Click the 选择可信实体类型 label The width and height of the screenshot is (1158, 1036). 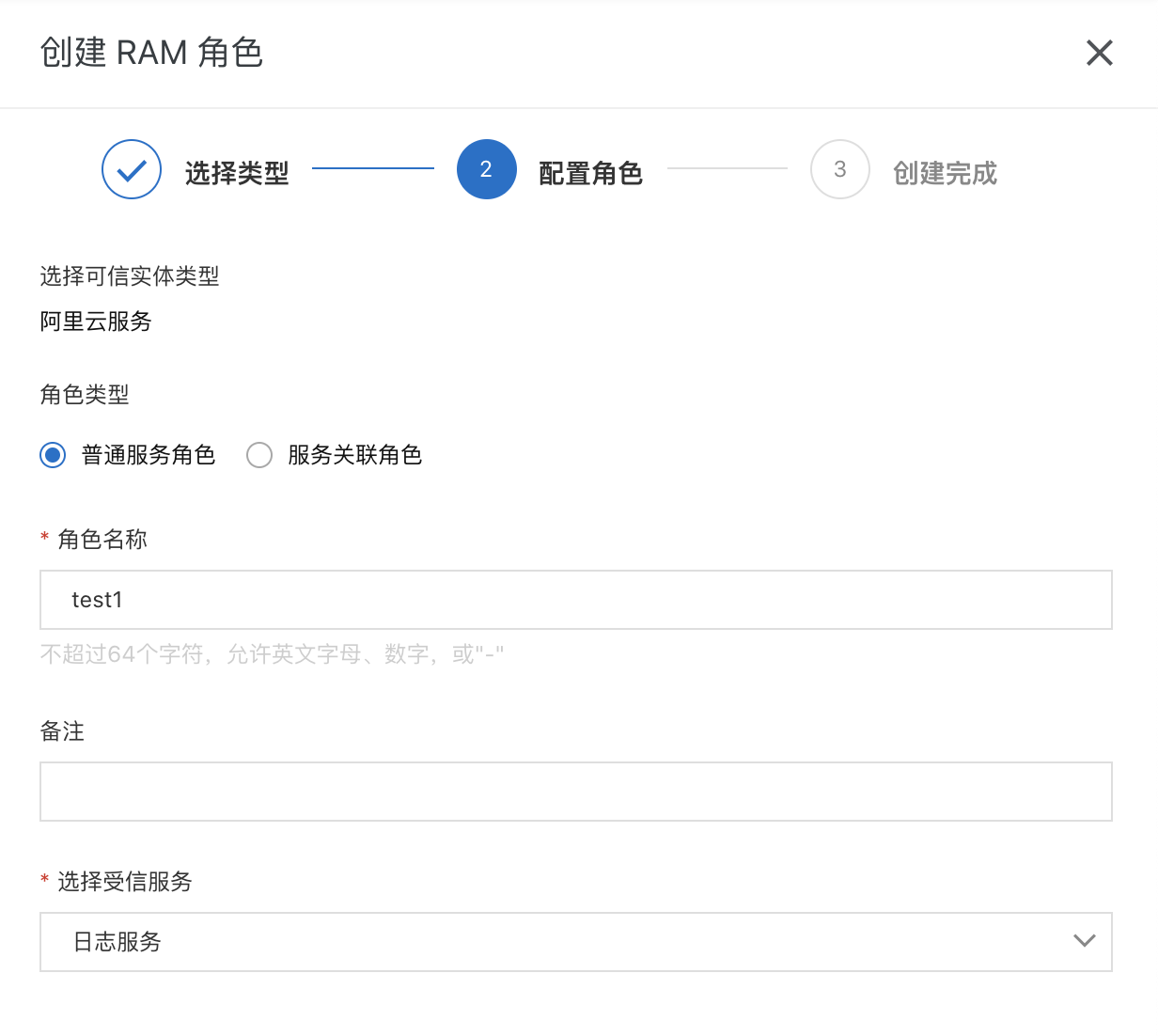click(130, 276)
